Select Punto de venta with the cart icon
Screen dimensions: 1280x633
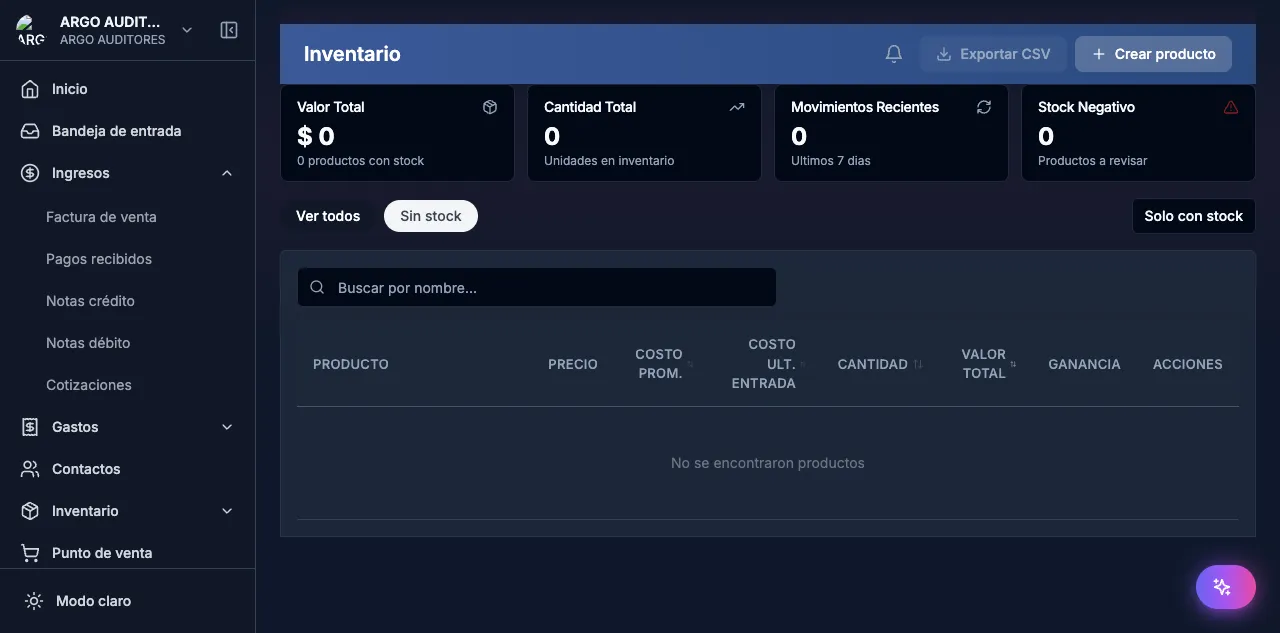click(101, 552)
